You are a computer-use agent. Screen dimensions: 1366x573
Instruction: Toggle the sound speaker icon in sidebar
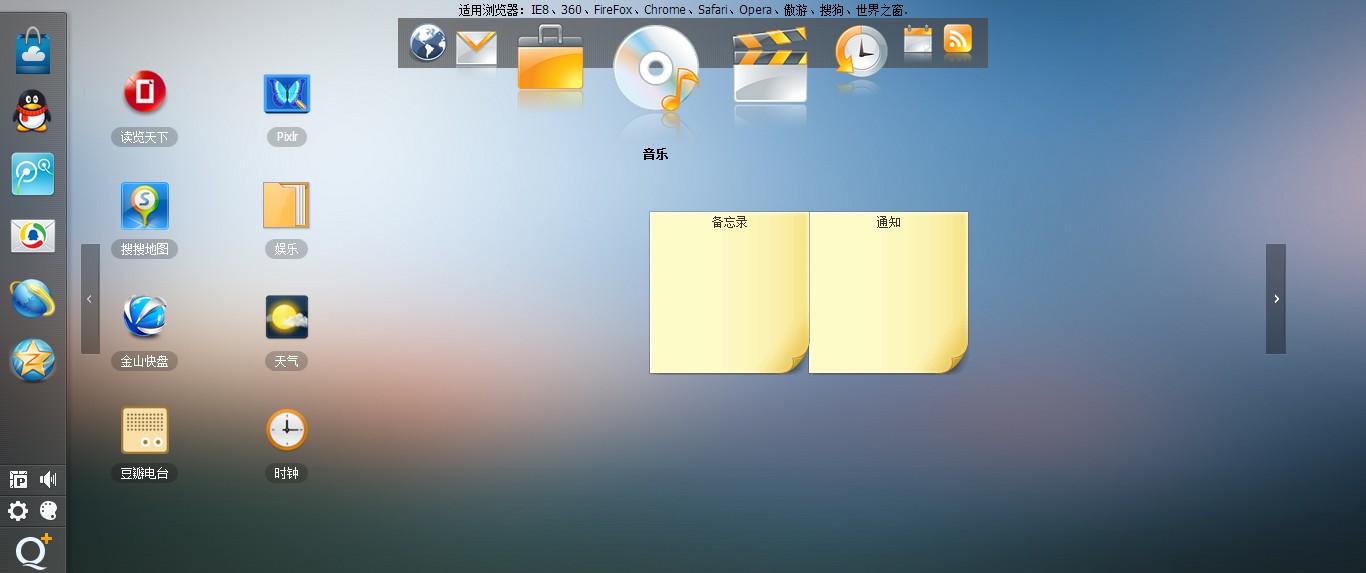point(48,480)
